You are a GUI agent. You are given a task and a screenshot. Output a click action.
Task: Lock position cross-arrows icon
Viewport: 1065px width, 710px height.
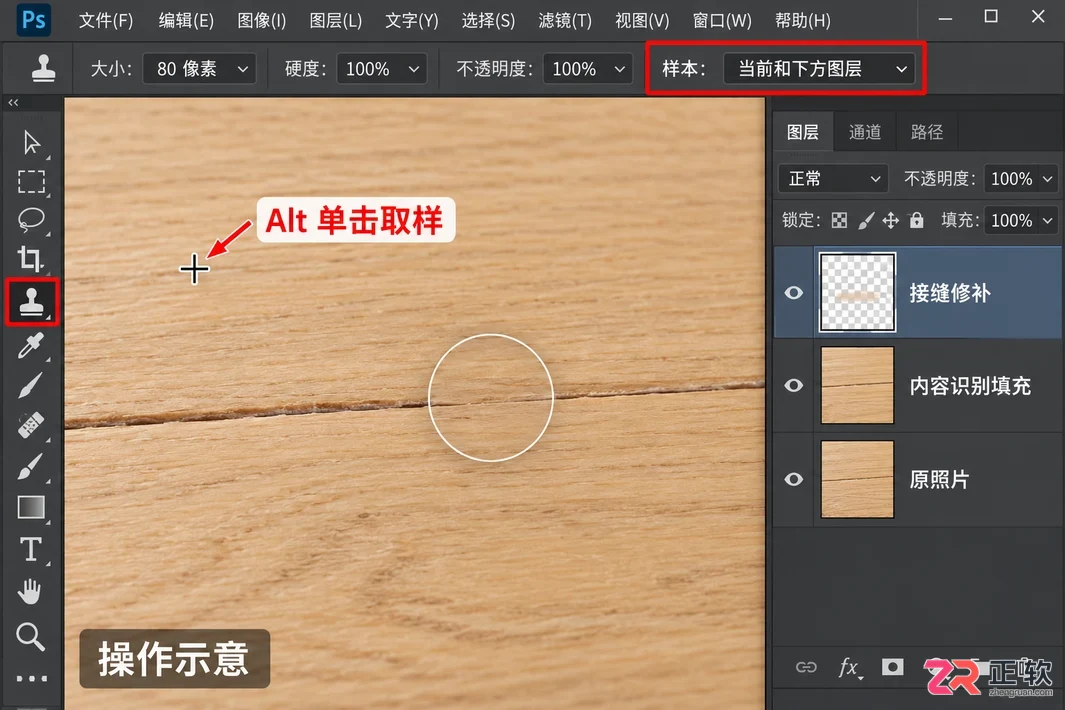890,220
